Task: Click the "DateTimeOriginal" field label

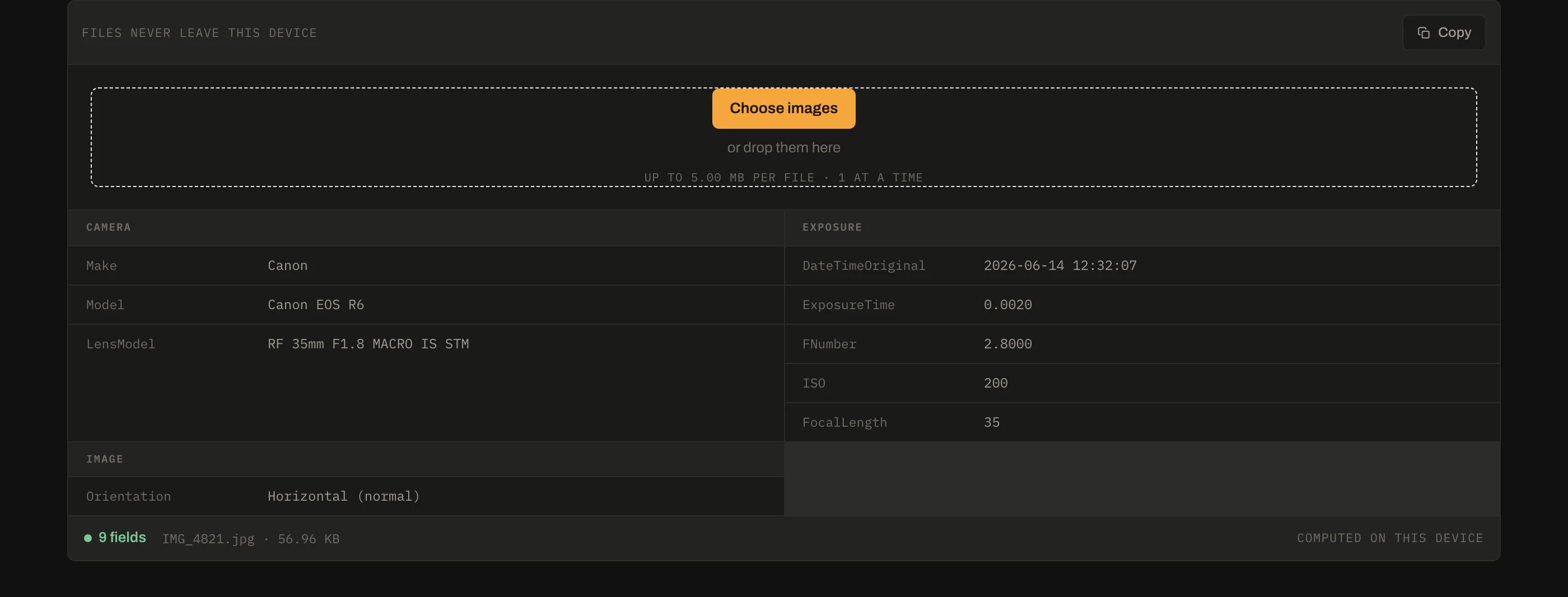Action: [863, 265]
